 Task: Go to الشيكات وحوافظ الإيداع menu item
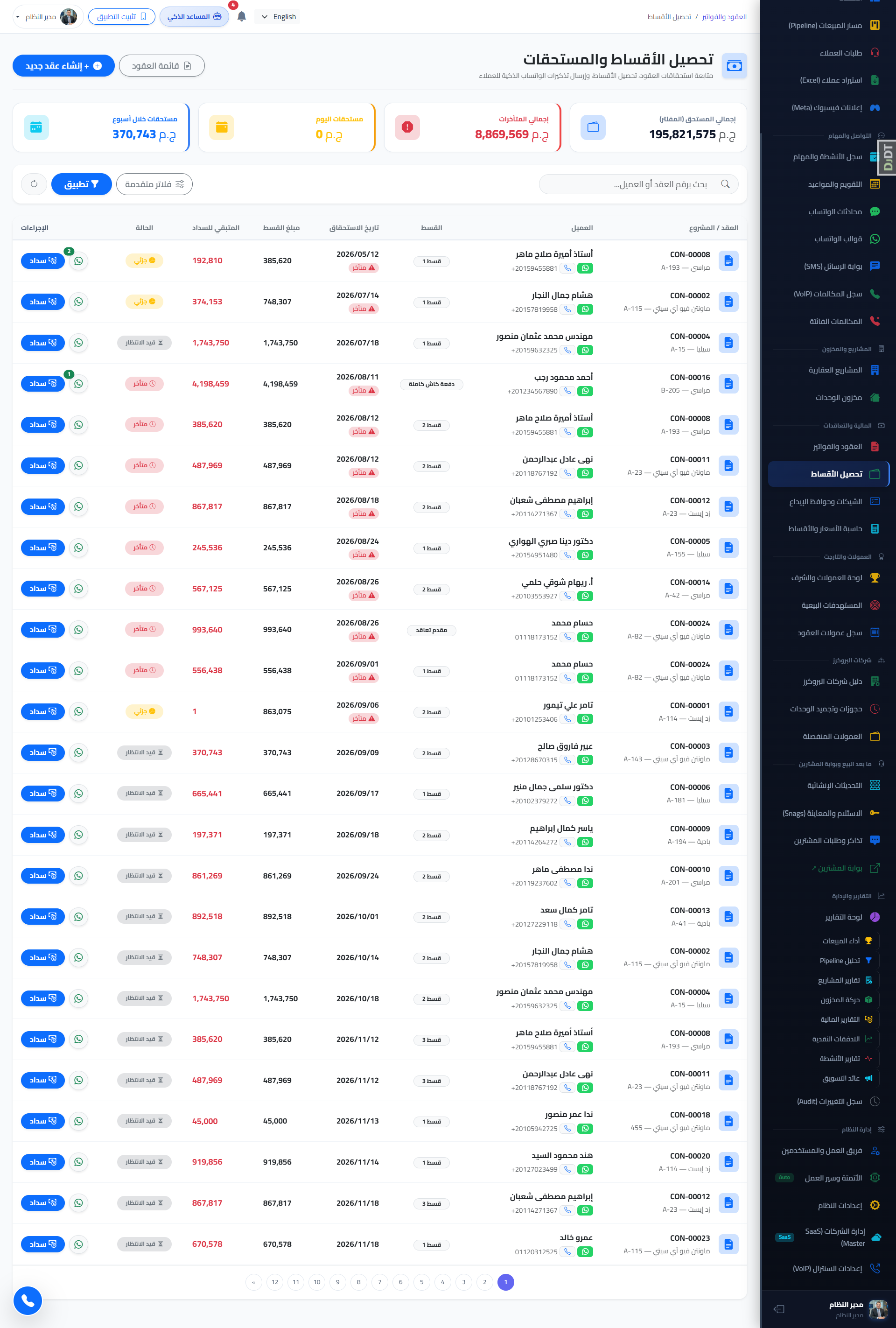coord(826,501)
